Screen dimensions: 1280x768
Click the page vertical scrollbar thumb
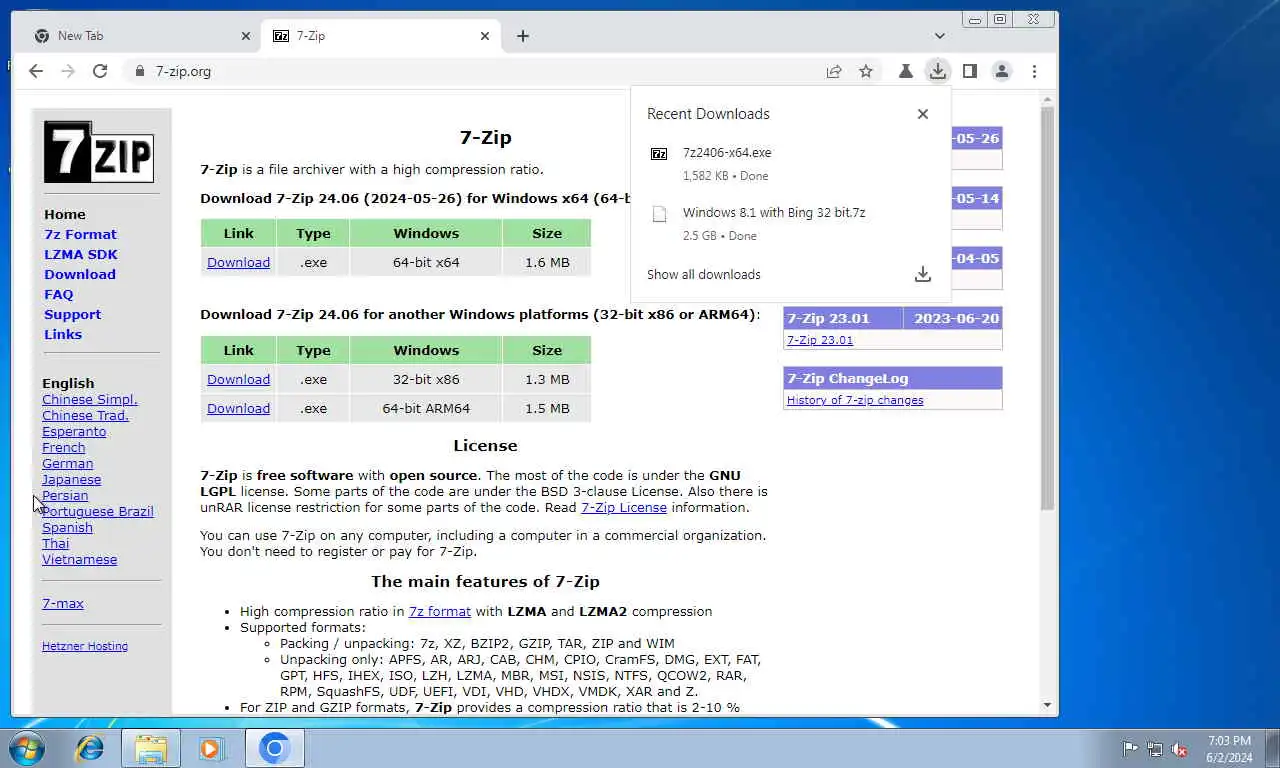[1048, 308]
